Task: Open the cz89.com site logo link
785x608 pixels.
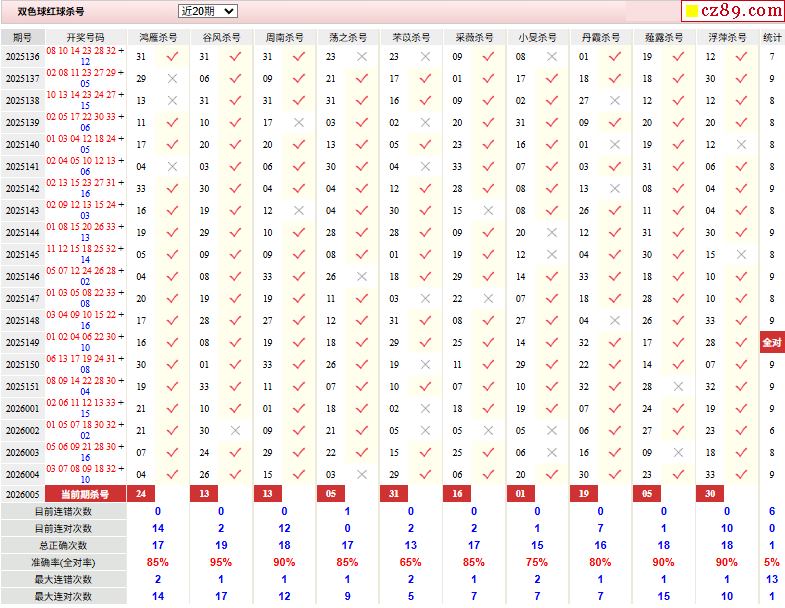Action: click(732, 11)
